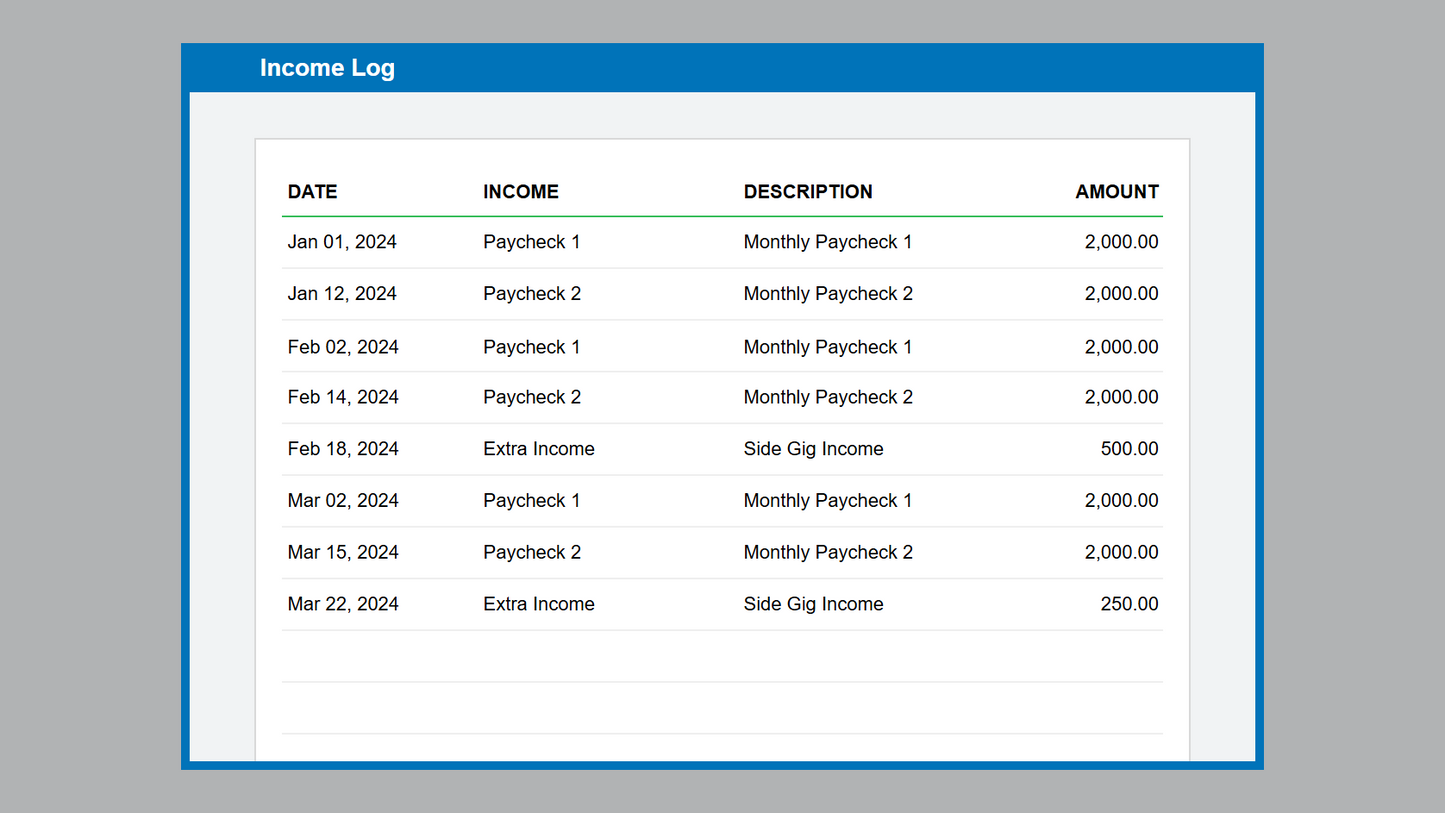Viewport: 1445px width, 813px height.
Task: Select the 2,000.00 amount for Mar 15
Action: pos(1122,553)
